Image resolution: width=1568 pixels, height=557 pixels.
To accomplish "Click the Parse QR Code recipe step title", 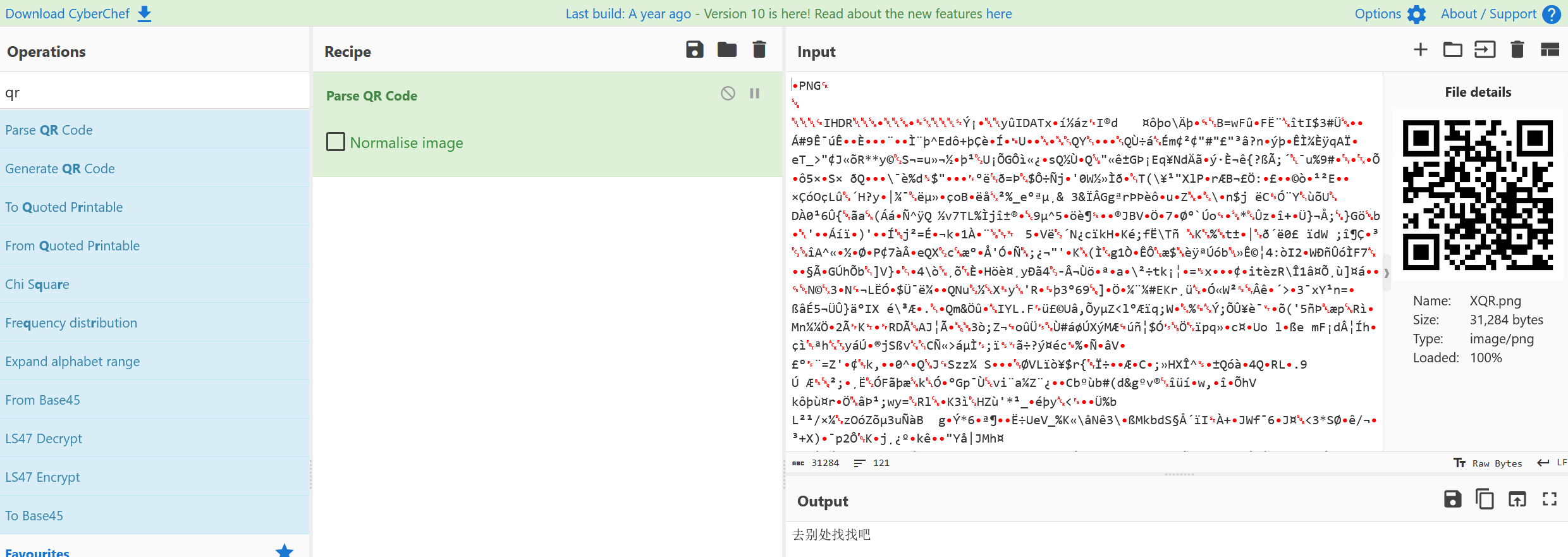I will [x=372, y=95].
